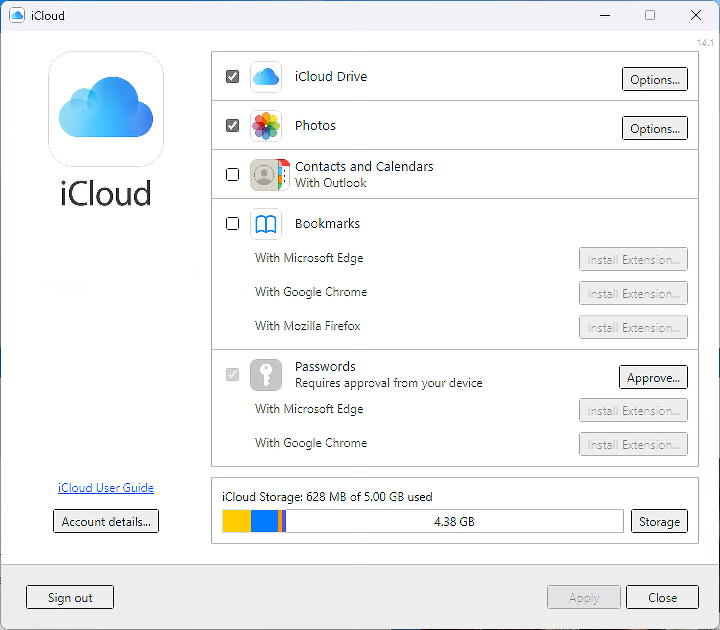Minimize the iCloud window
This screenshot has width=720, height=630.
(605, 15)
